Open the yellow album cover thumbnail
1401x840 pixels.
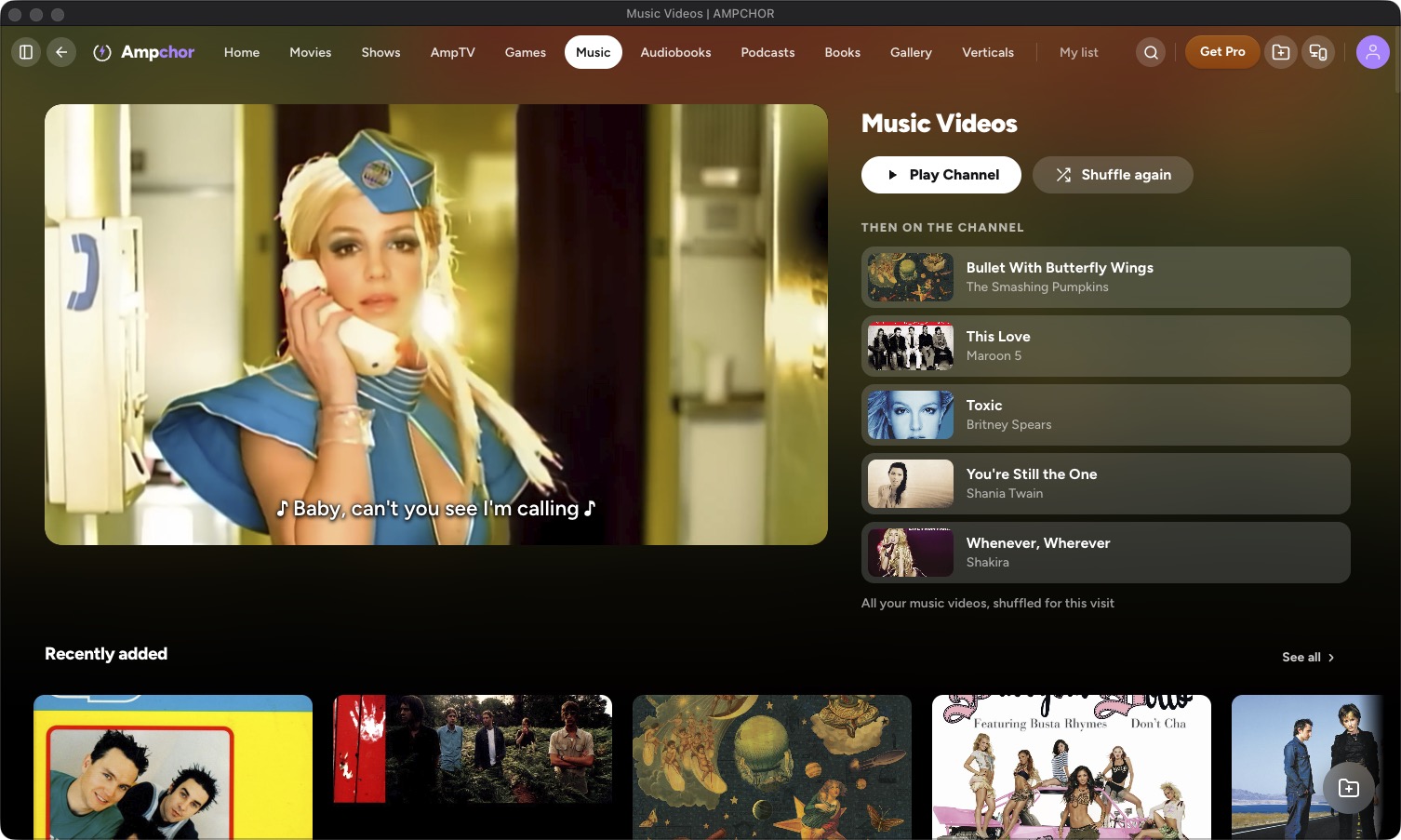coord(173,767)
